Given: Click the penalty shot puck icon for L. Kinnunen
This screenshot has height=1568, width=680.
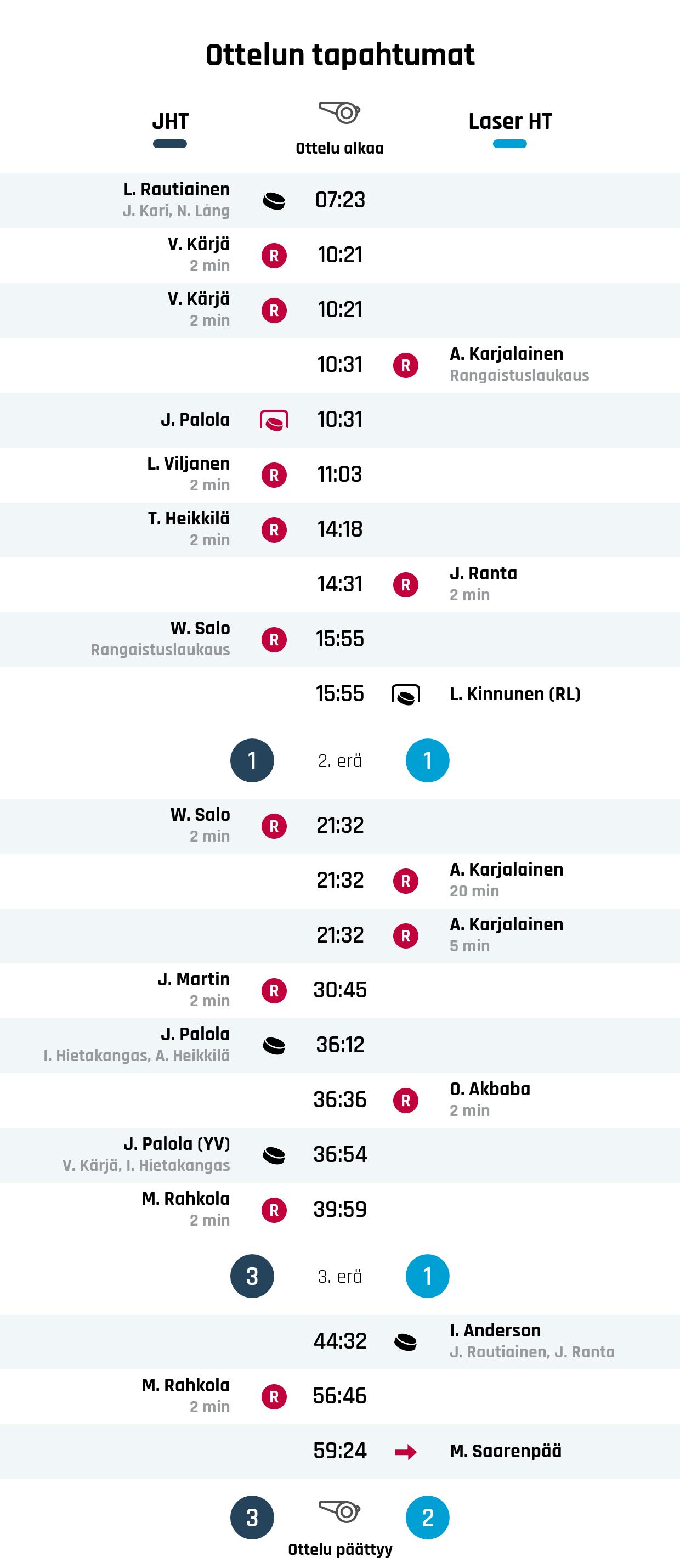Looking at the screenshot, I should tap(406, 694).
